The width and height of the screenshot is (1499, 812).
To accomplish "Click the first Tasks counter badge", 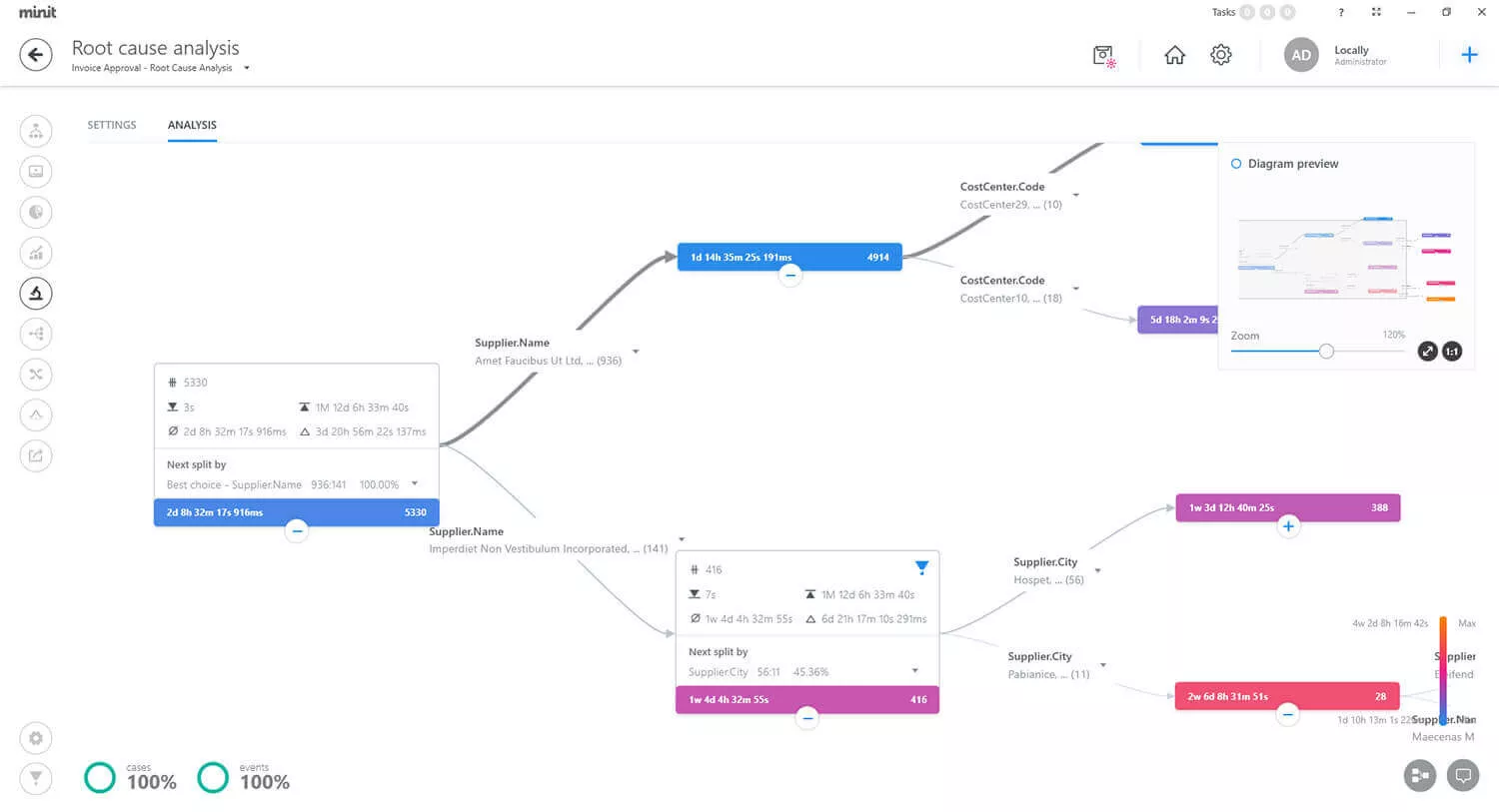I will [x=1247, y=12].
